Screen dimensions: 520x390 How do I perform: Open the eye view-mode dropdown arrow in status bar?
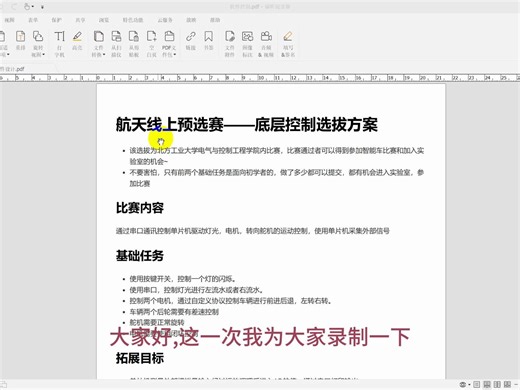[x=469, y=384]
